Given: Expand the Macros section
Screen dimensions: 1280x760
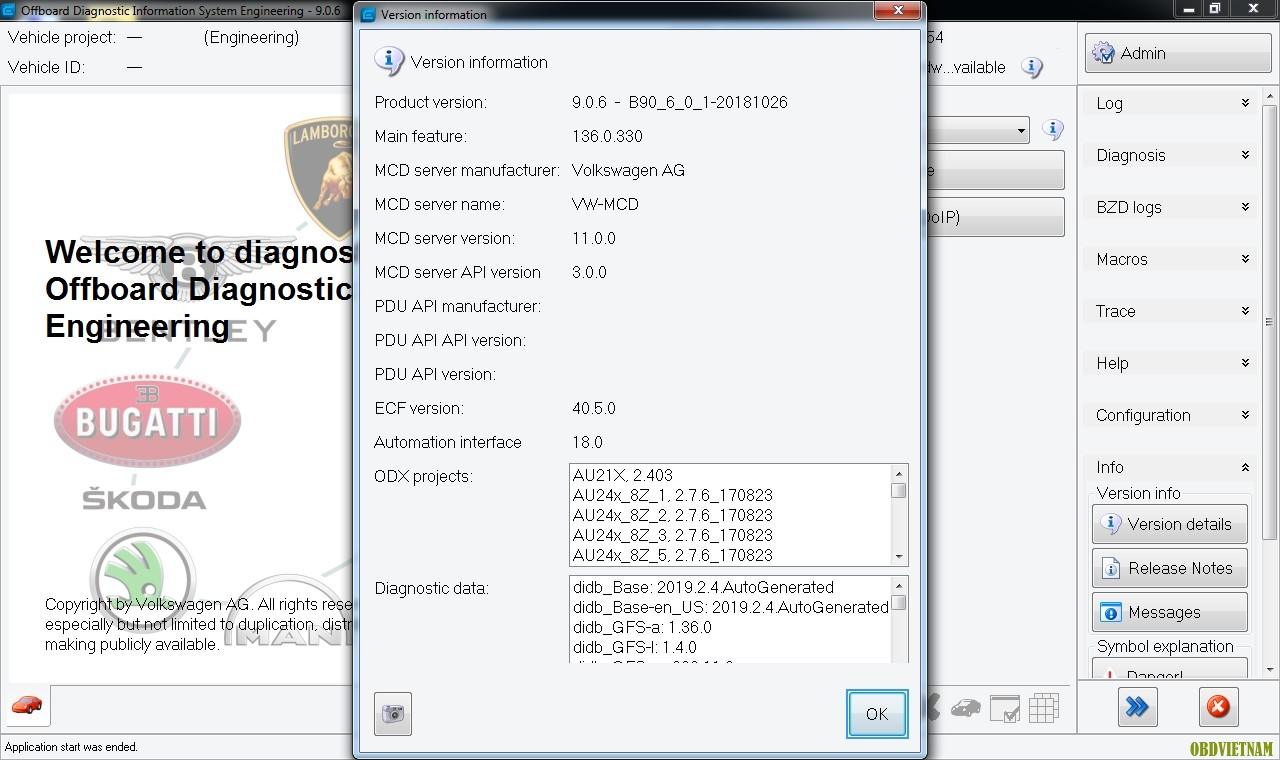Looking at the screenshot, I should click(x=1170, y=259).
